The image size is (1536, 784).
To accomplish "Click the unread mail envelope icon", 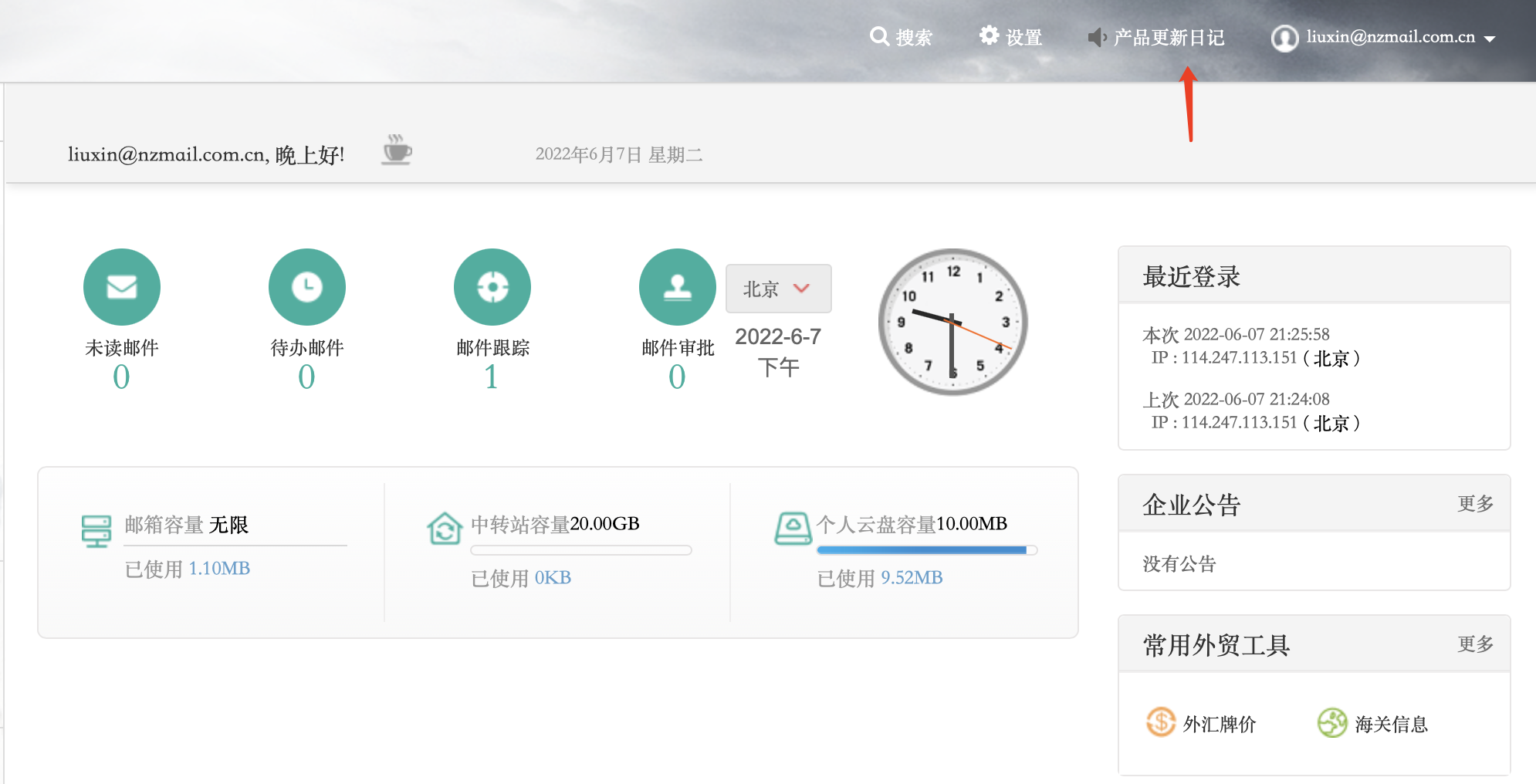I will point(122,287).
